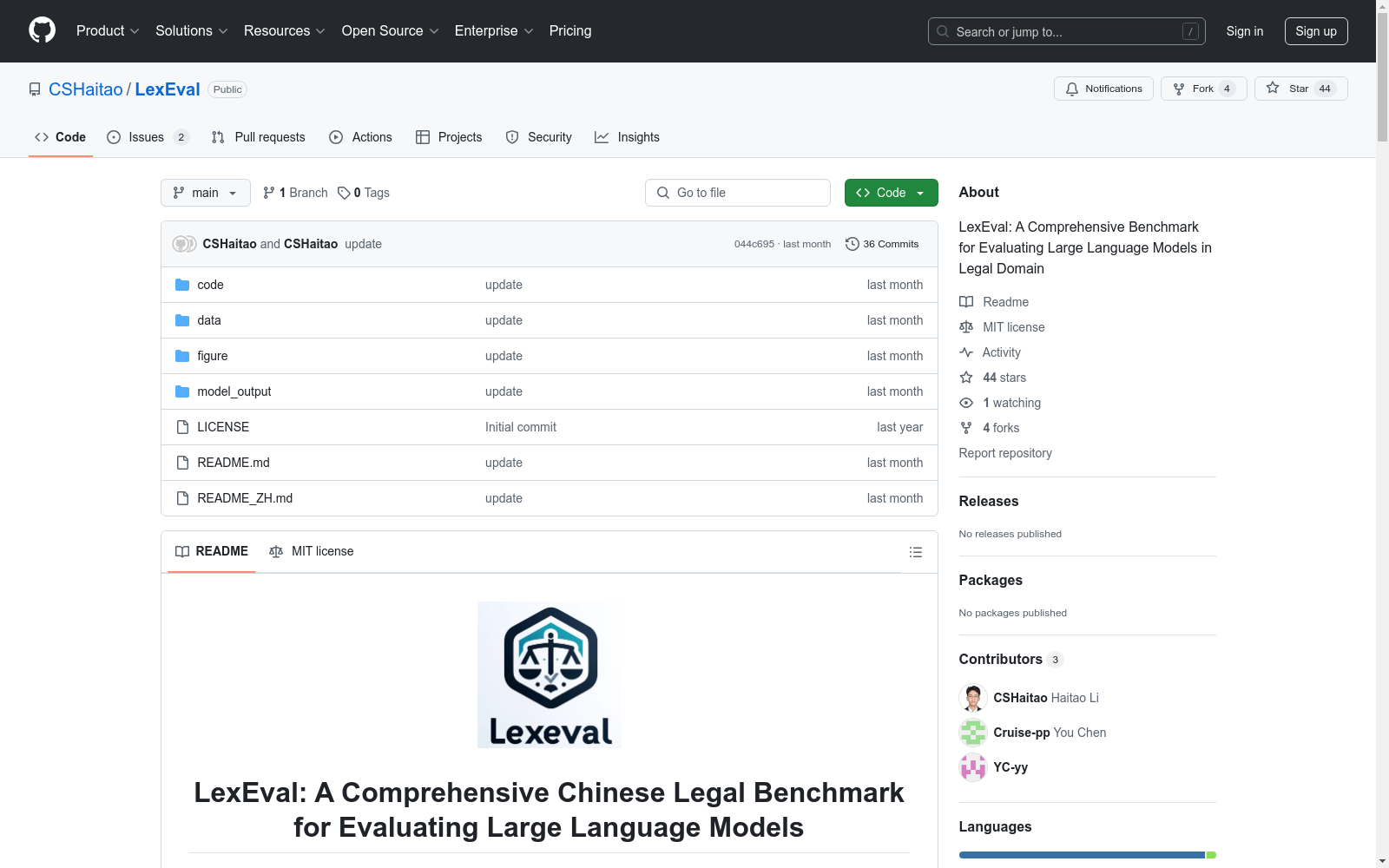The height and width of the screenshot is (868, 1389).
Task: Click the Sign in link
Action: pyautogui.click(x=1245, y=31)
